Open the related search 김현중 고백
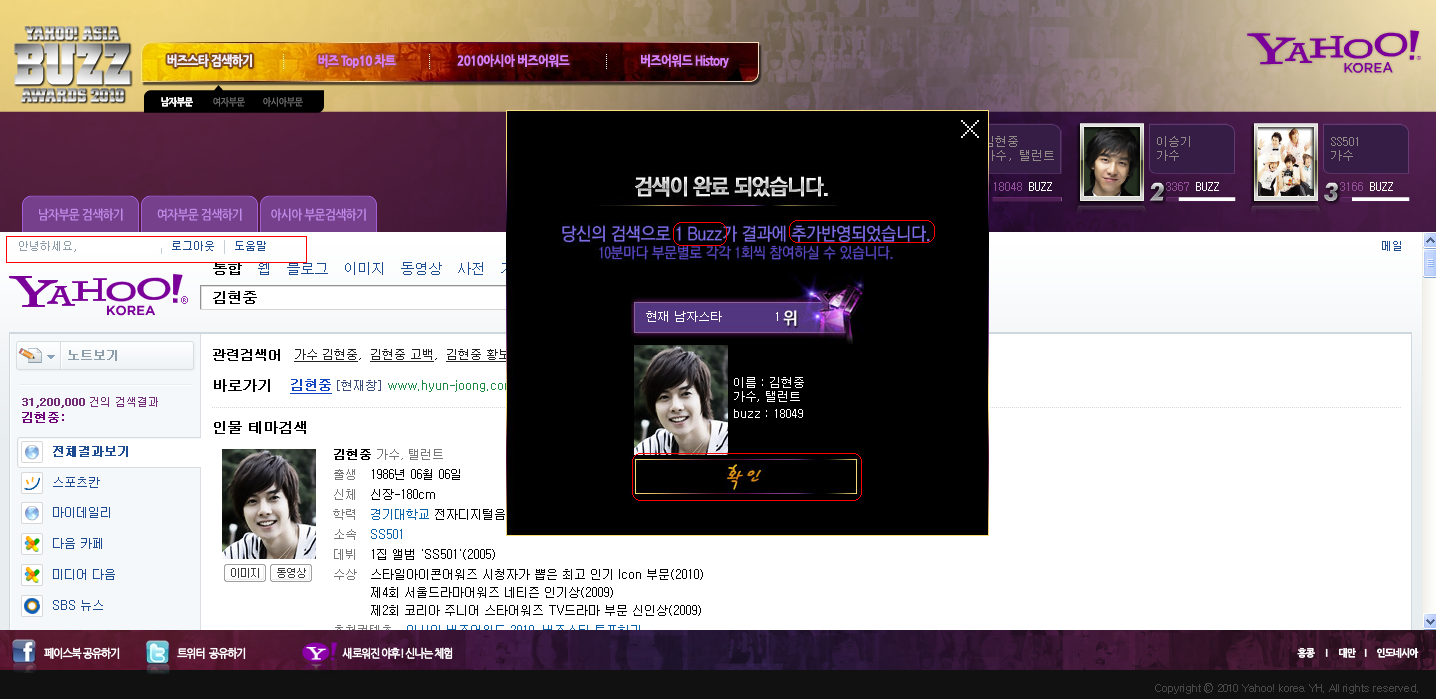1436x699 pixels. (401, 355)
